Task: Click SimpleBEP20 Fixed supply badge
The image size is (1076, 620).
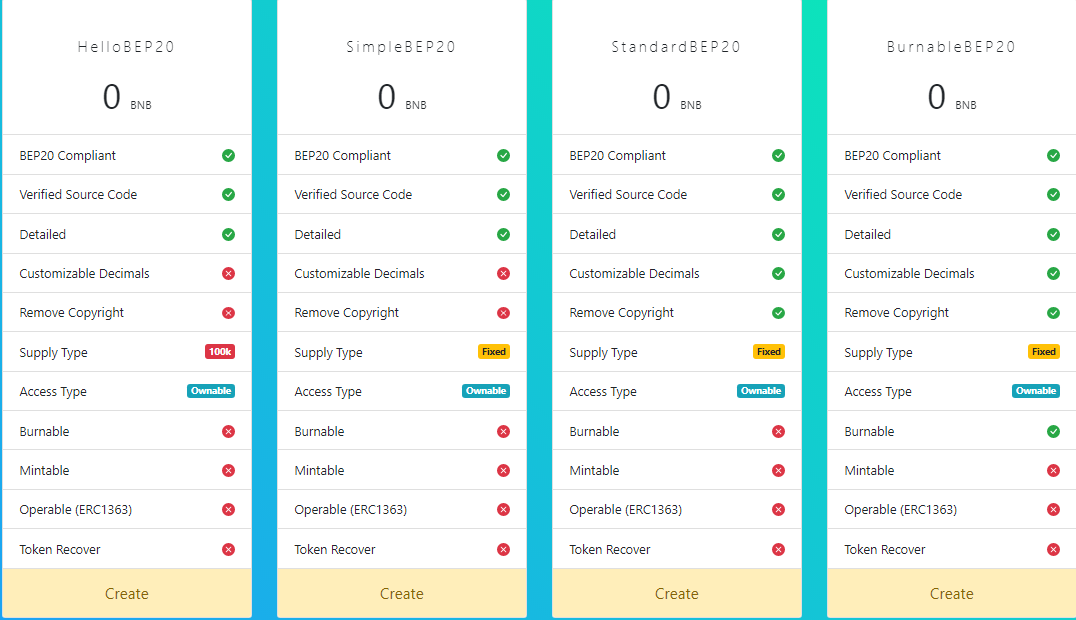Action: coord(494,352)
